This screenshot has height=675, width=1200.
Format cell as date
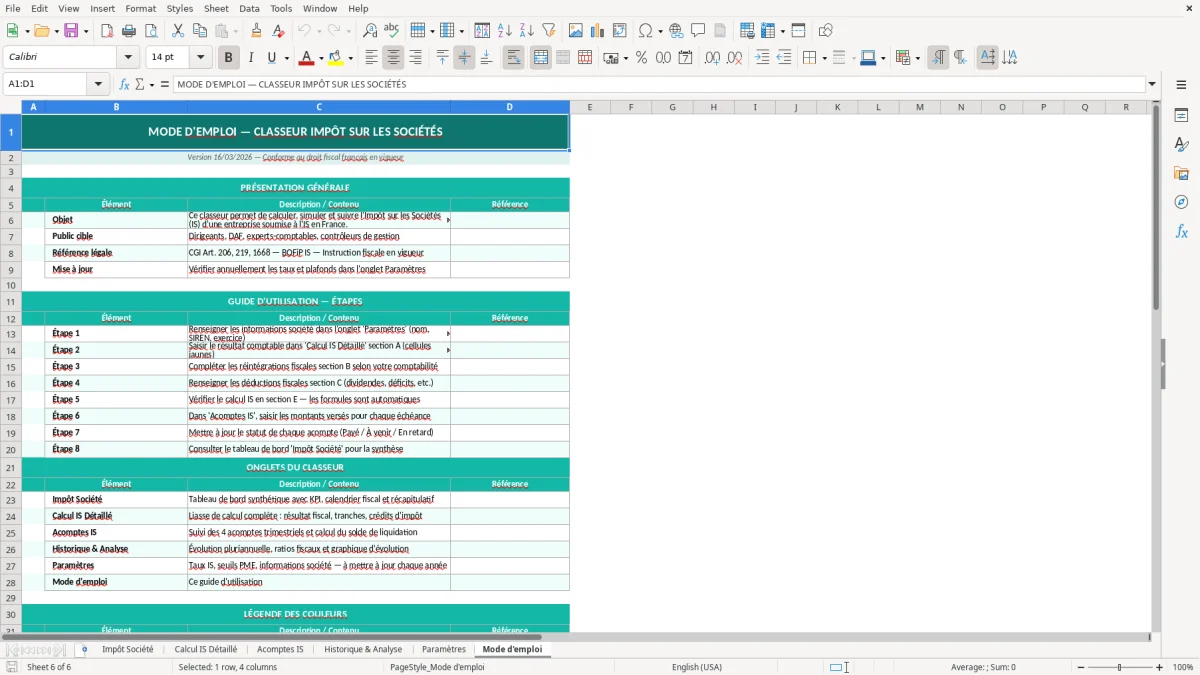(x=685, y=58)
